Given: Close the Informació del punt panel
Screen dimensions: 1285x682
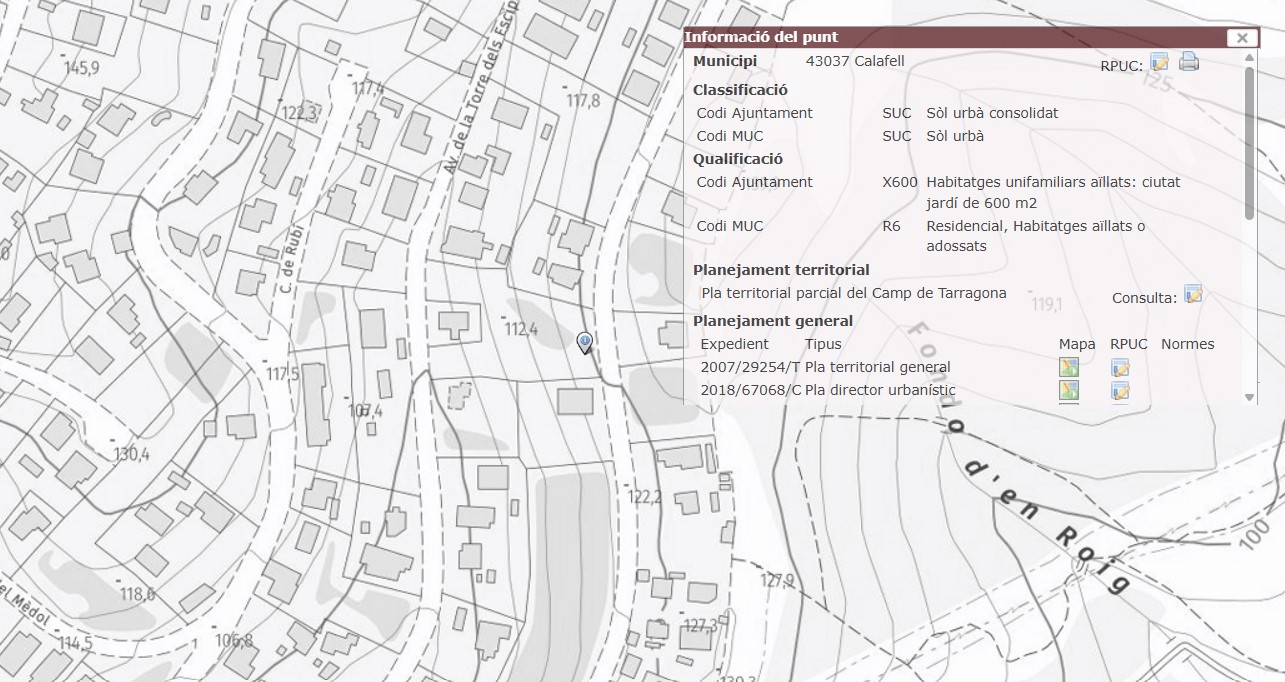Looking at the screenshot, I should pos(1242,38).
